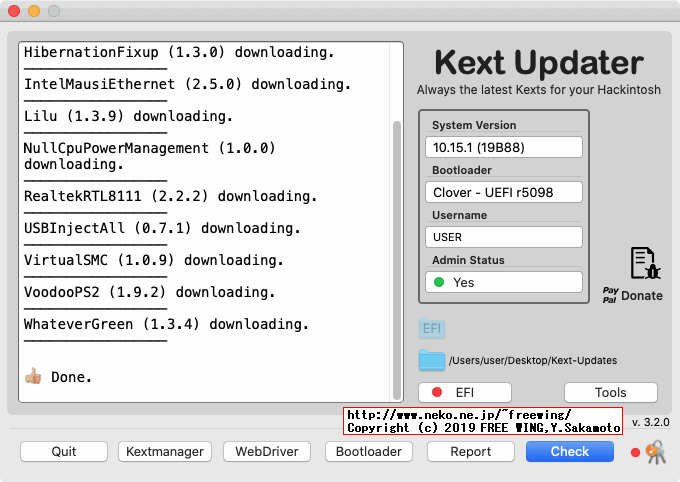Screen dimensions: 680x482
Task: Click the Report button
Action: coord(471,452)
